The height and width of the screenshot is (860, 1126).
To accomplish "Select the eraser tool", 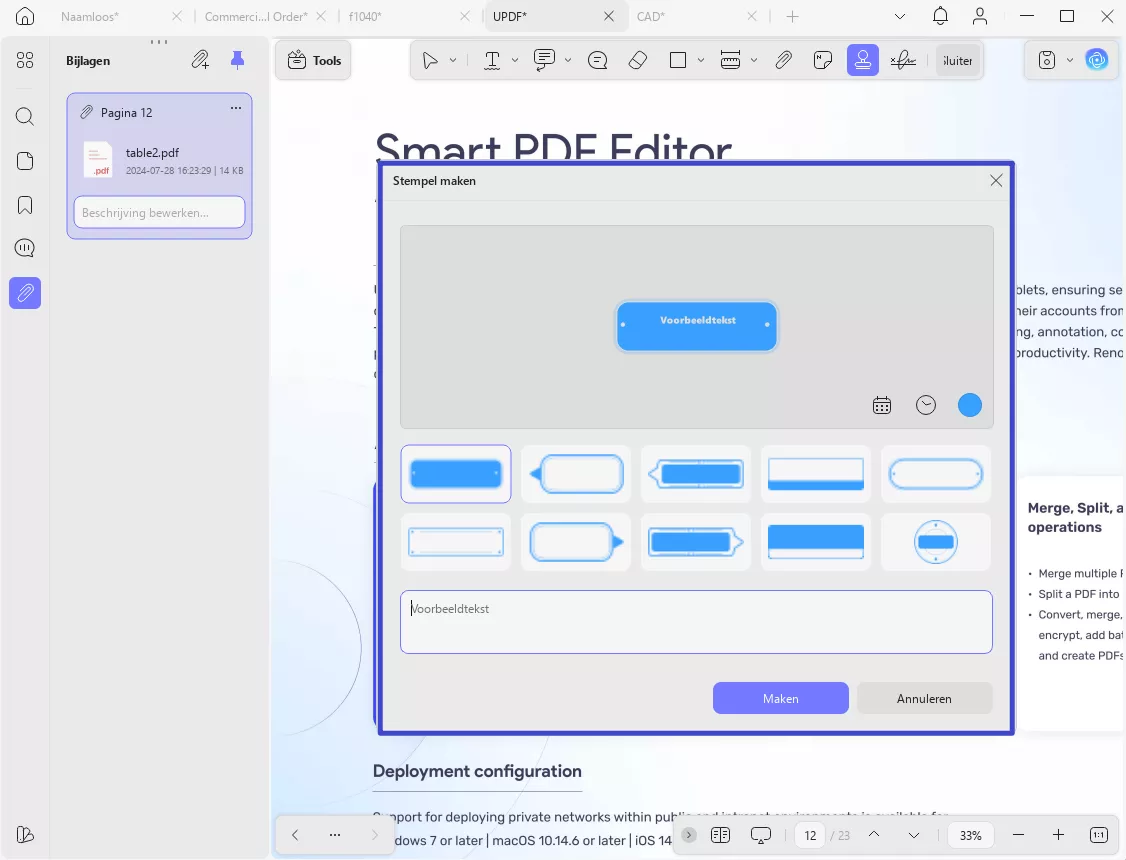I will click(638, 60).
